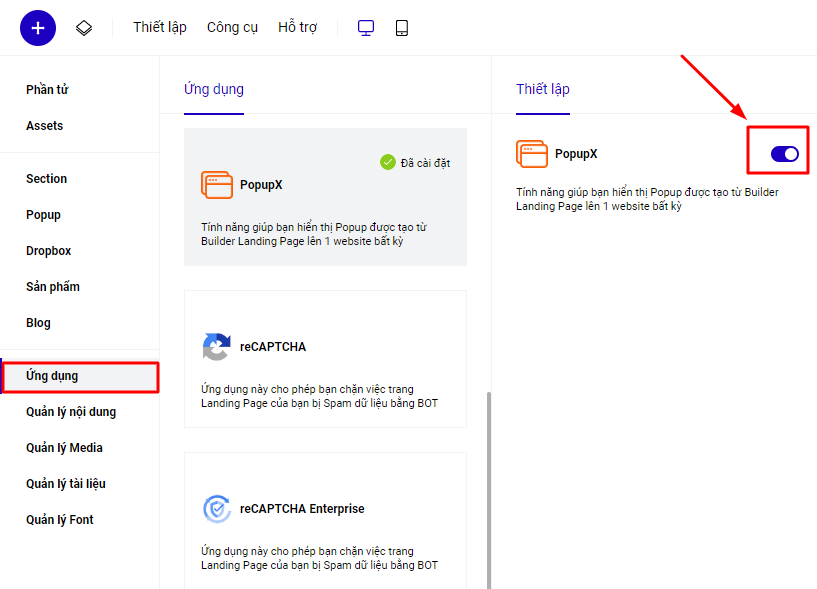The width and height of the screenshot is (817, 589).
Task: Open Popup in the sidebar
Action: tap(43, 215)
